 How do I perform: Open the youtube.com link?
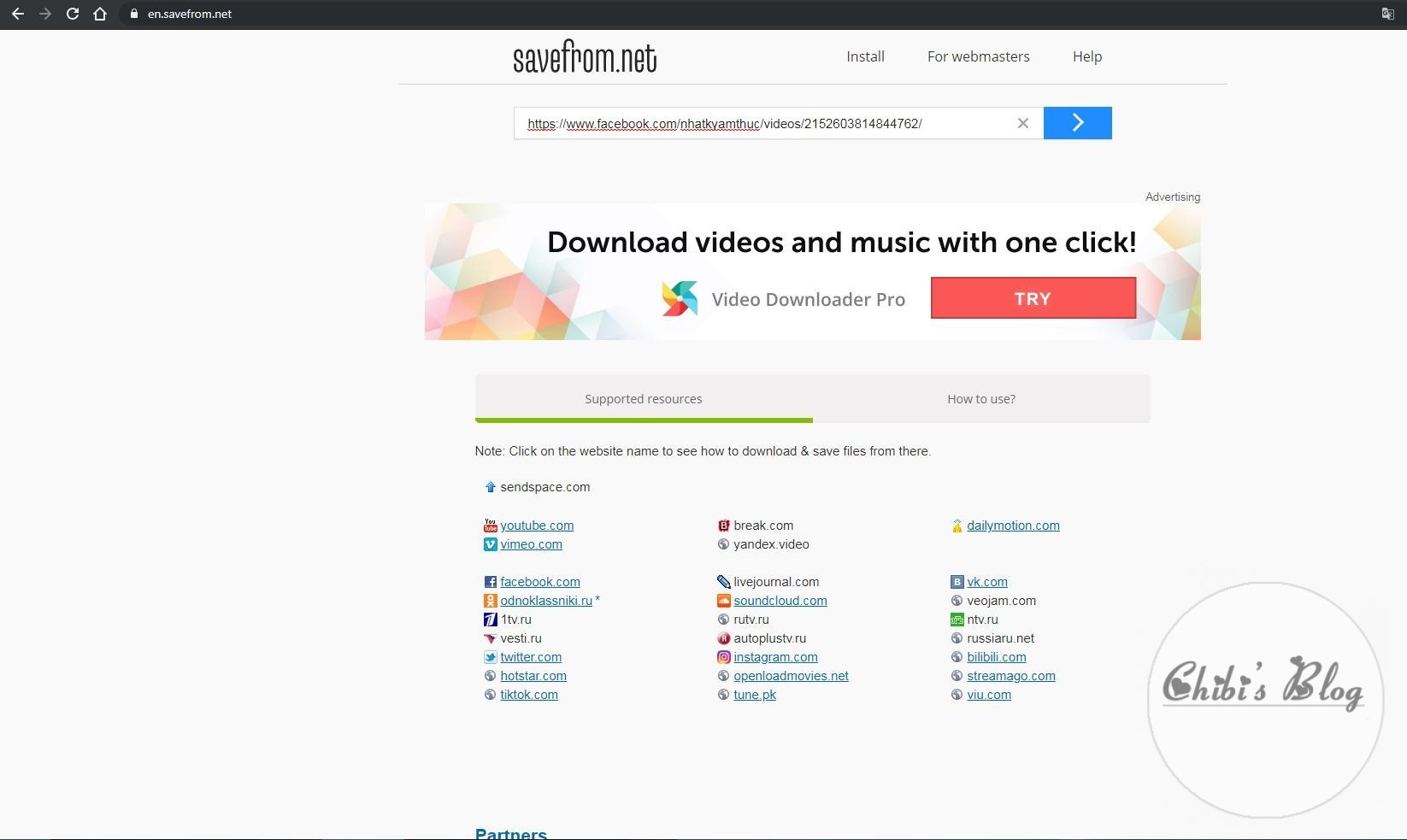coord(537,526)
